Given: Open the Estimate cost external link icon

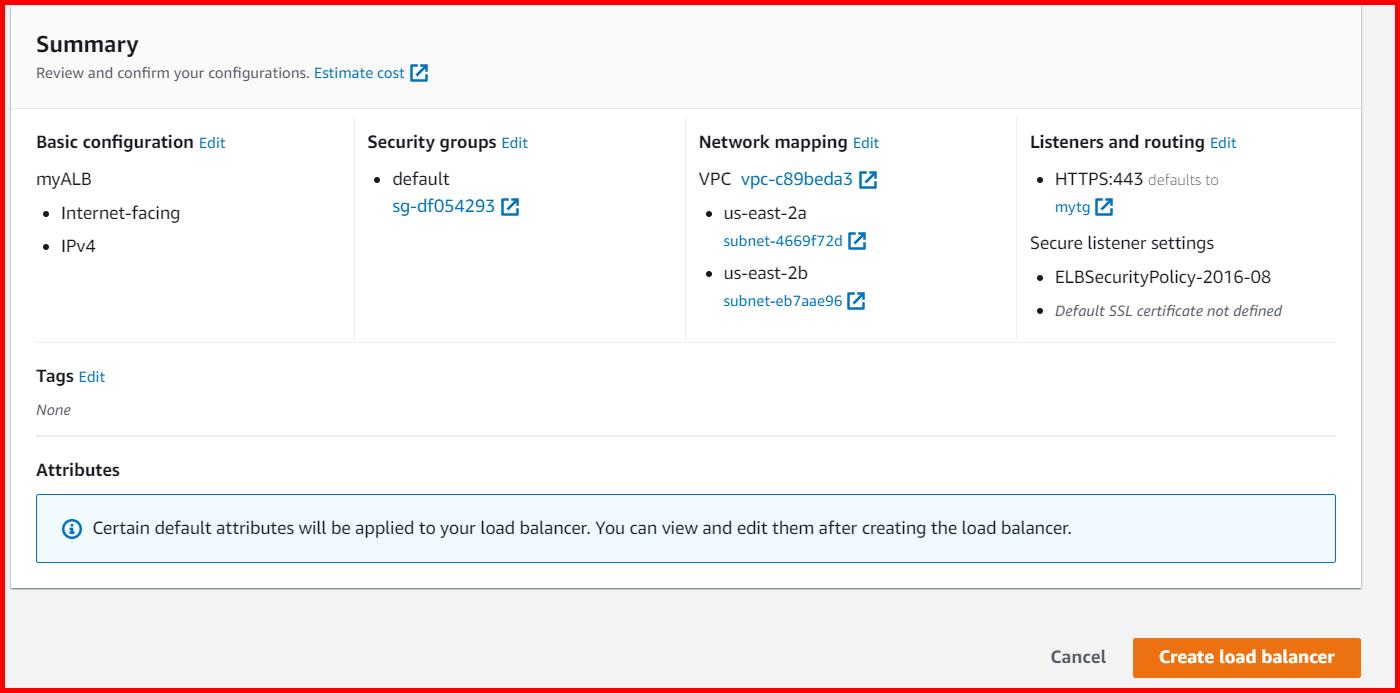Looking at the screenshot, I should 420,72.
